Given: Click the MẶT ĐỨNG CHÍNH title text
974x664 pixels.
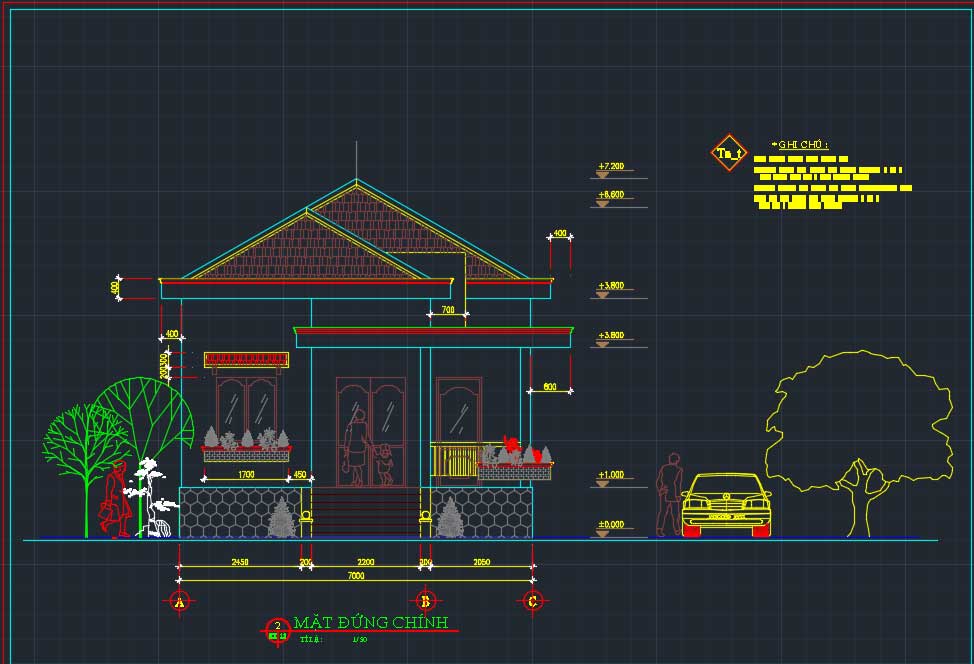Looking at the screenshot, I should click(371, 623).
